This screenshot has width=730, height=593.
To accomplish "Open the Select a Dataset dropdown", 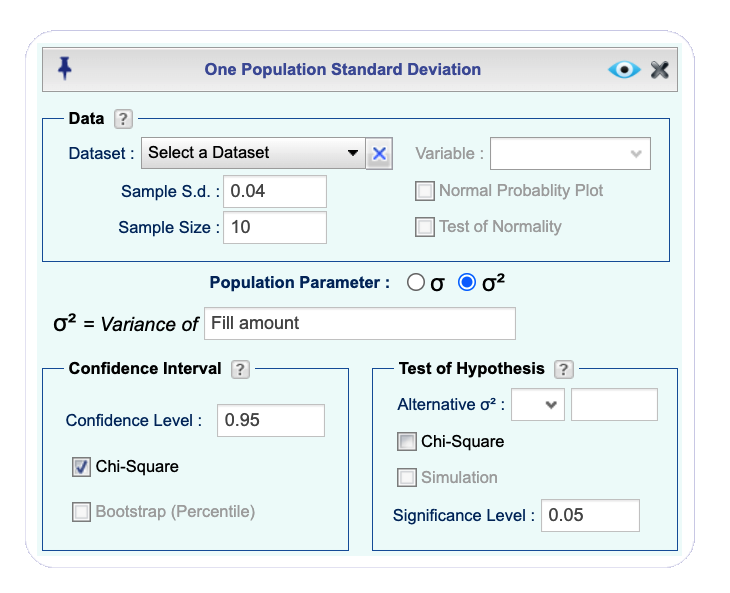I will click(x=253, y=153).
